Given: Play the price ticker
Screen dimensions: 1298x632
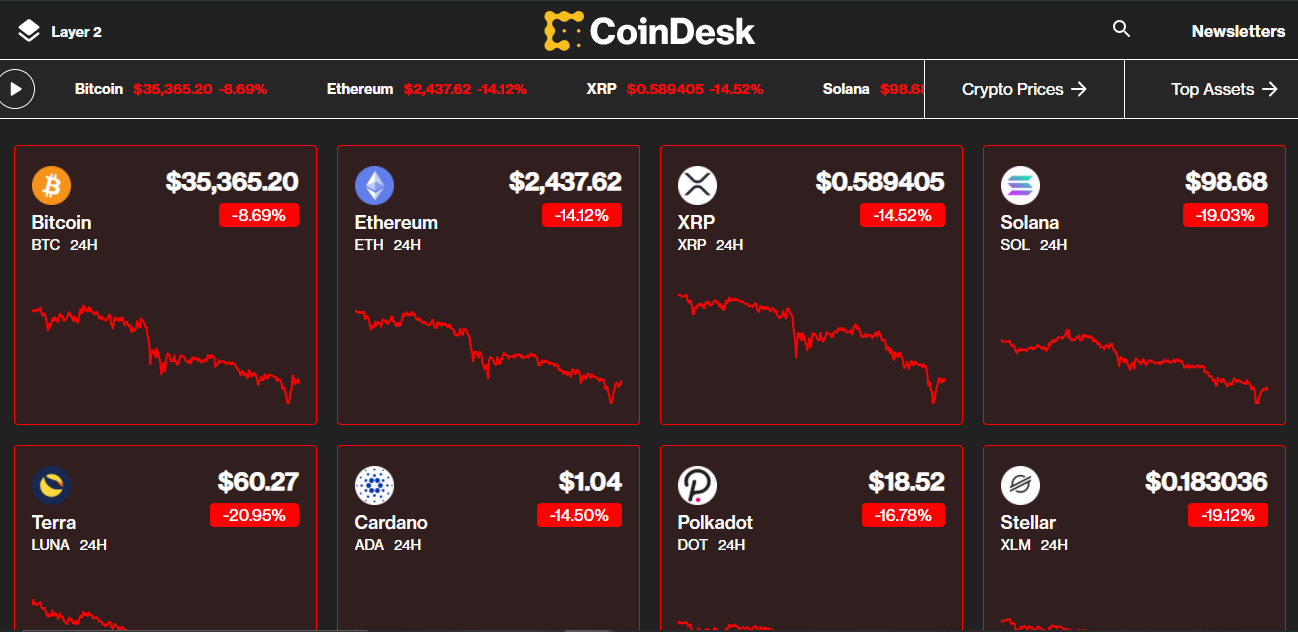Looking at the screenshot, I should (x=16, y=89).
